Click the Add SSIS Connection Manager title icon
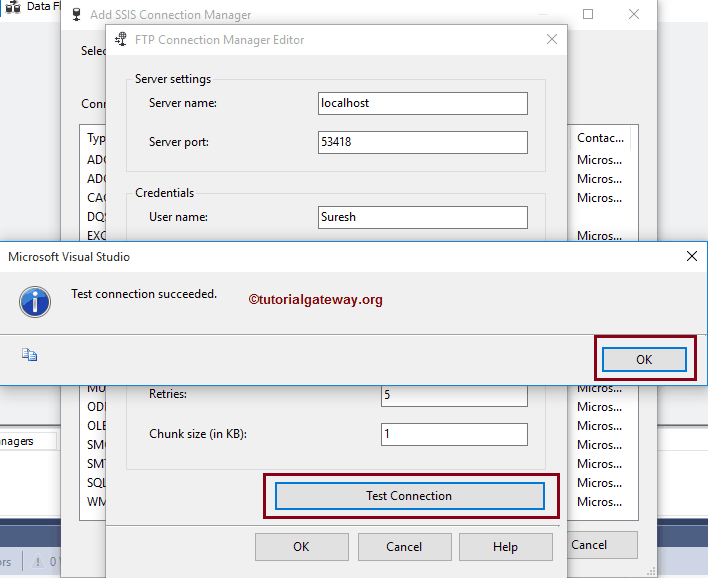This screenshot has width=708, height=578. (77, 14)
